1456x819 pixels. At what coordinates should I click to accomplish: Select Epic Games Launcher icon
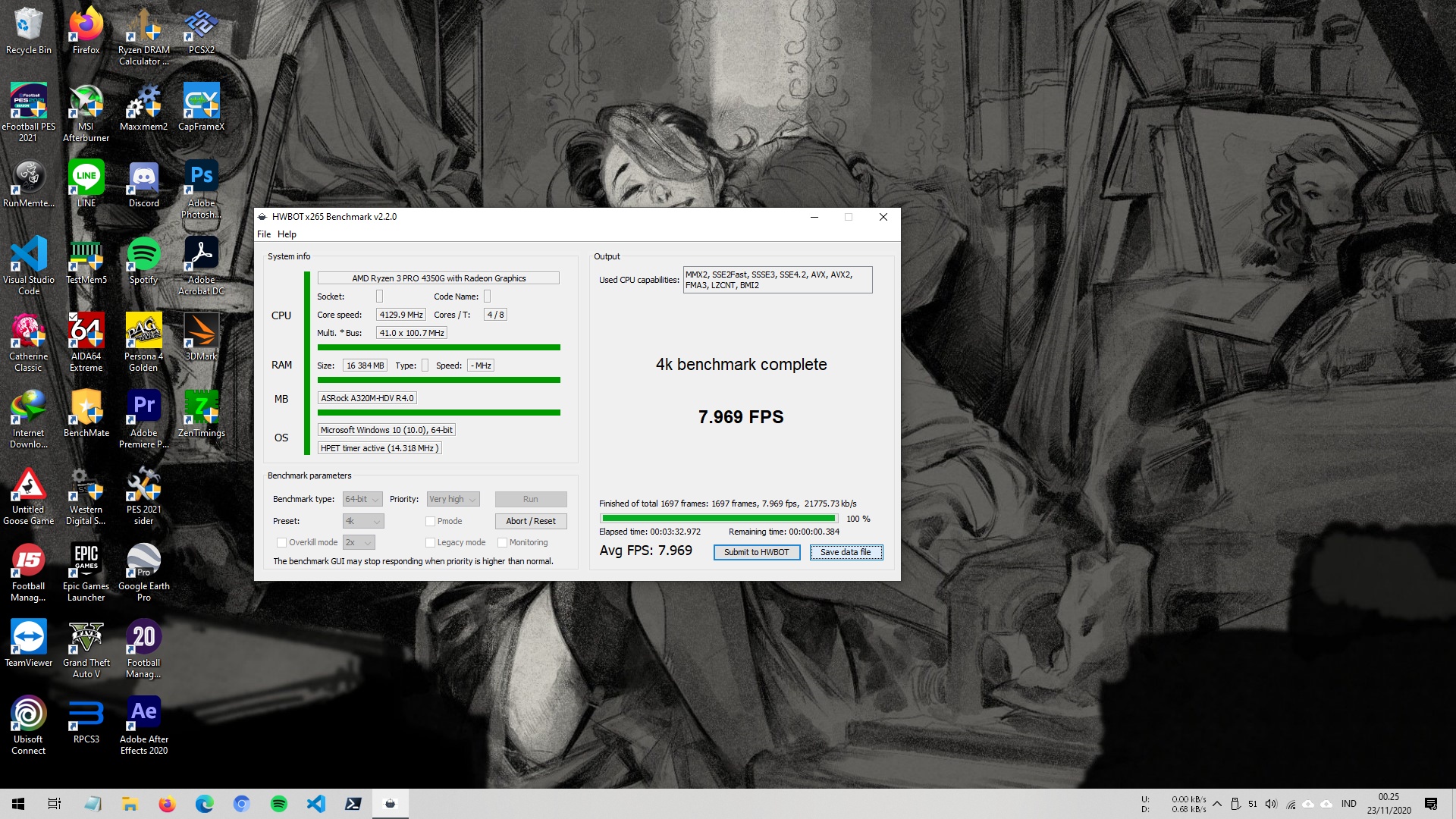point(86,573)
